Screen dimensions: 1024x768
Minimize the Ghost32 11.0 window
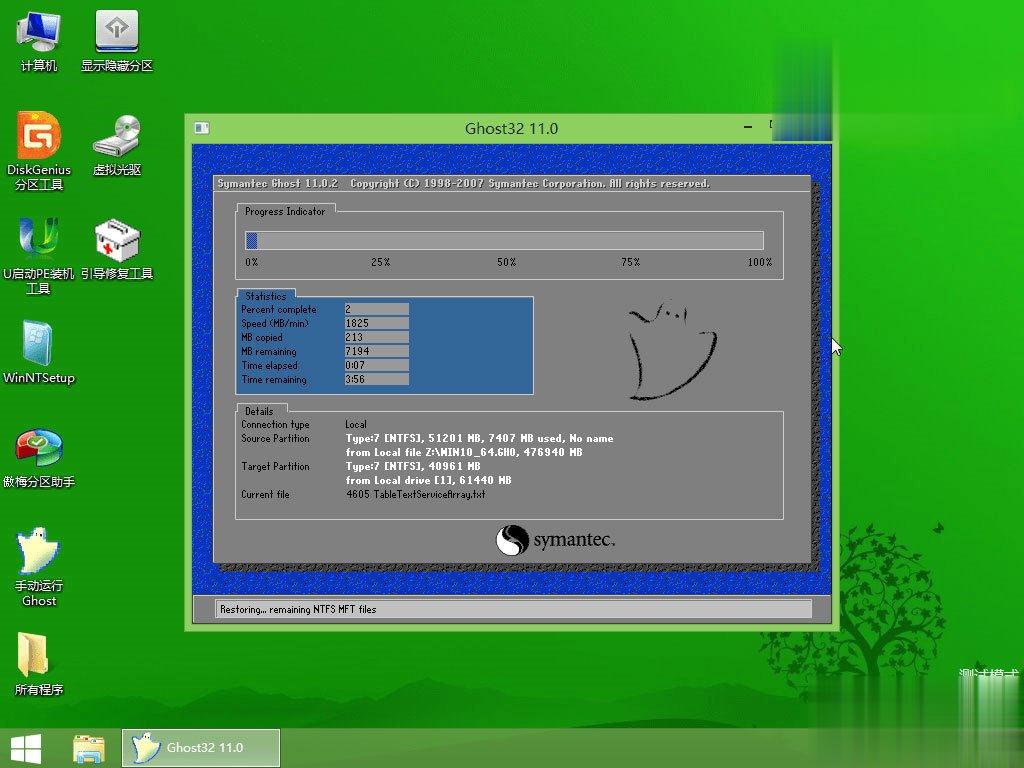click(x=748, y=127)
